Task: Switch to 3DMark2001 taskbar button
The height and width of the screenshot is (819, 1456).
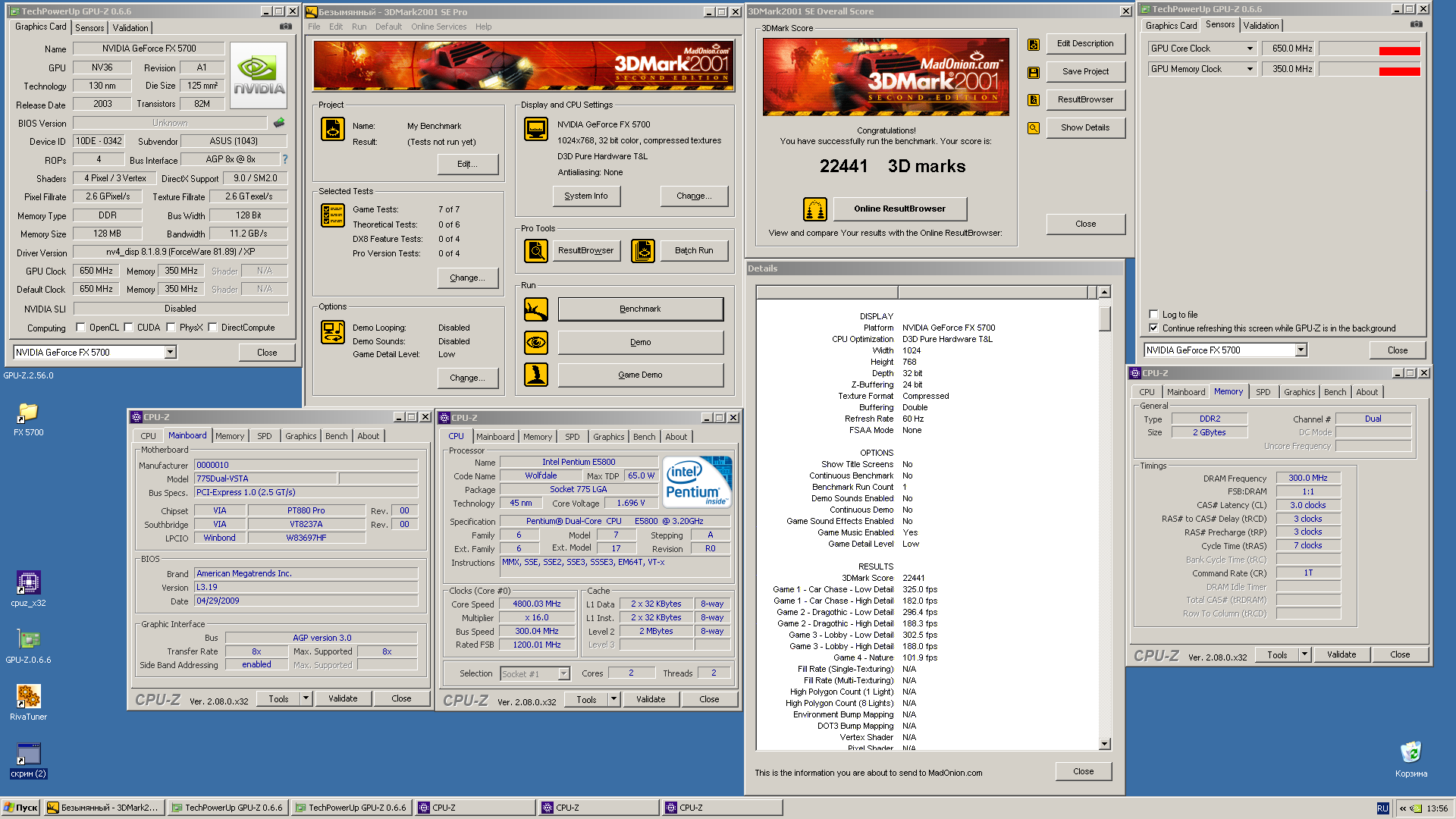Action: coord(103,808)
